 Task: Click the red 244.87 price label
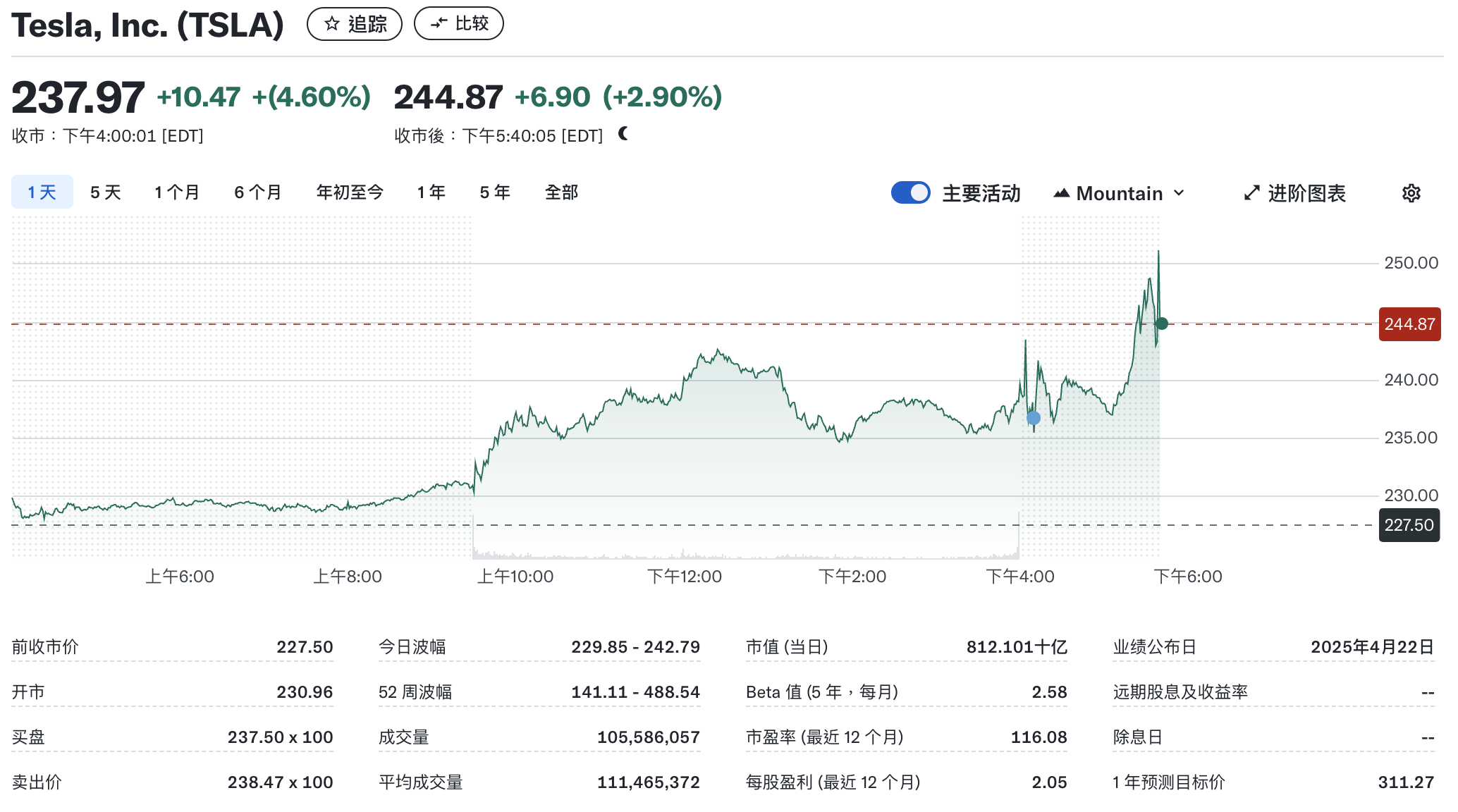1409,324
